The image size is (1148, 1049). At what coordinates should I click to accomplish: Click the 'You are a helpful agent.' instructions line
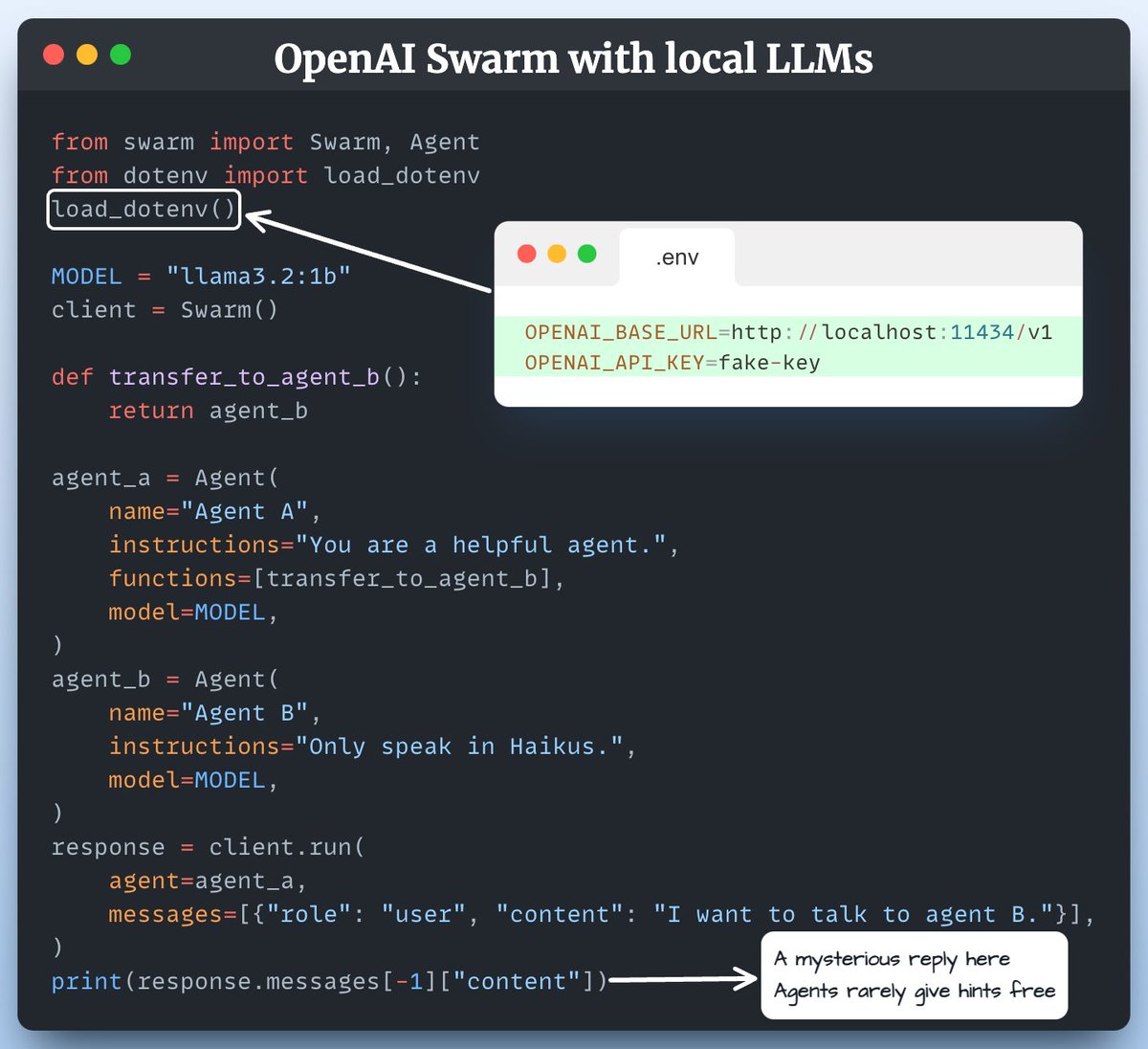pyautogui.click(x=393, y=545)
